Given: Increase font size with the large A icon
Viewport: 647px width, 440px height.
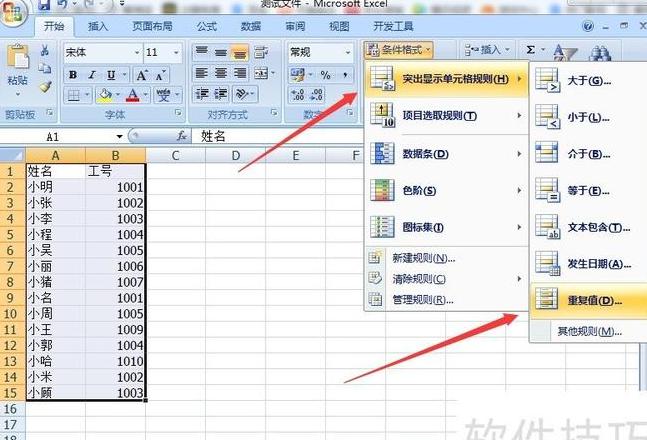Looking at the screenshot, I should (x=142, y=75).
